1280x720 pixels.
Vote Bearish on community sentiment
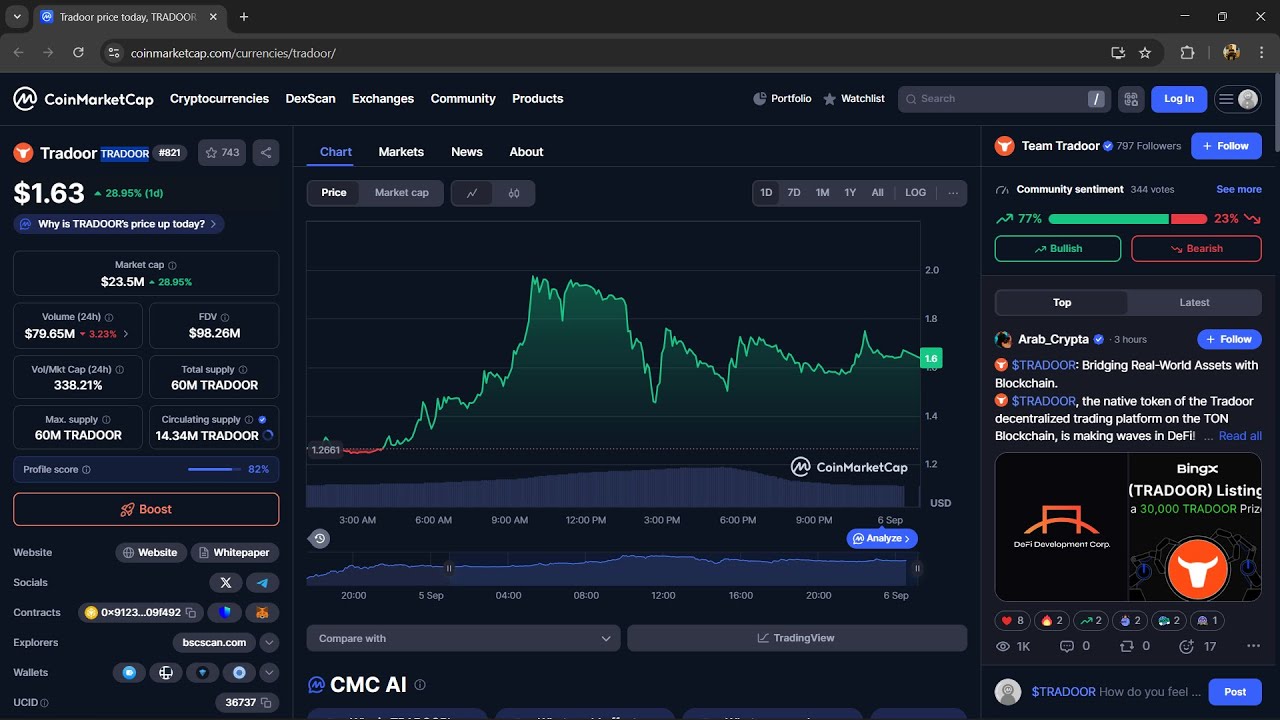coord(1196,249)
